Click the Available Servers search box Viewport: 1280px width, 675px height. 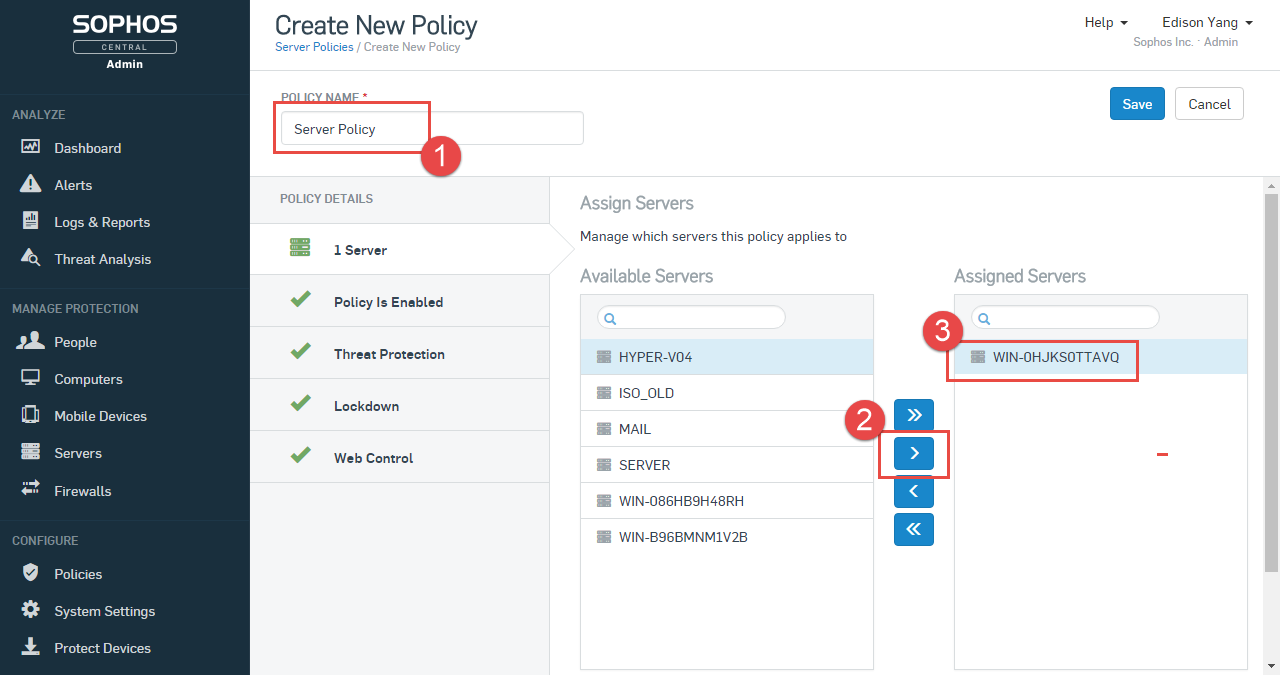coord(691,317)
